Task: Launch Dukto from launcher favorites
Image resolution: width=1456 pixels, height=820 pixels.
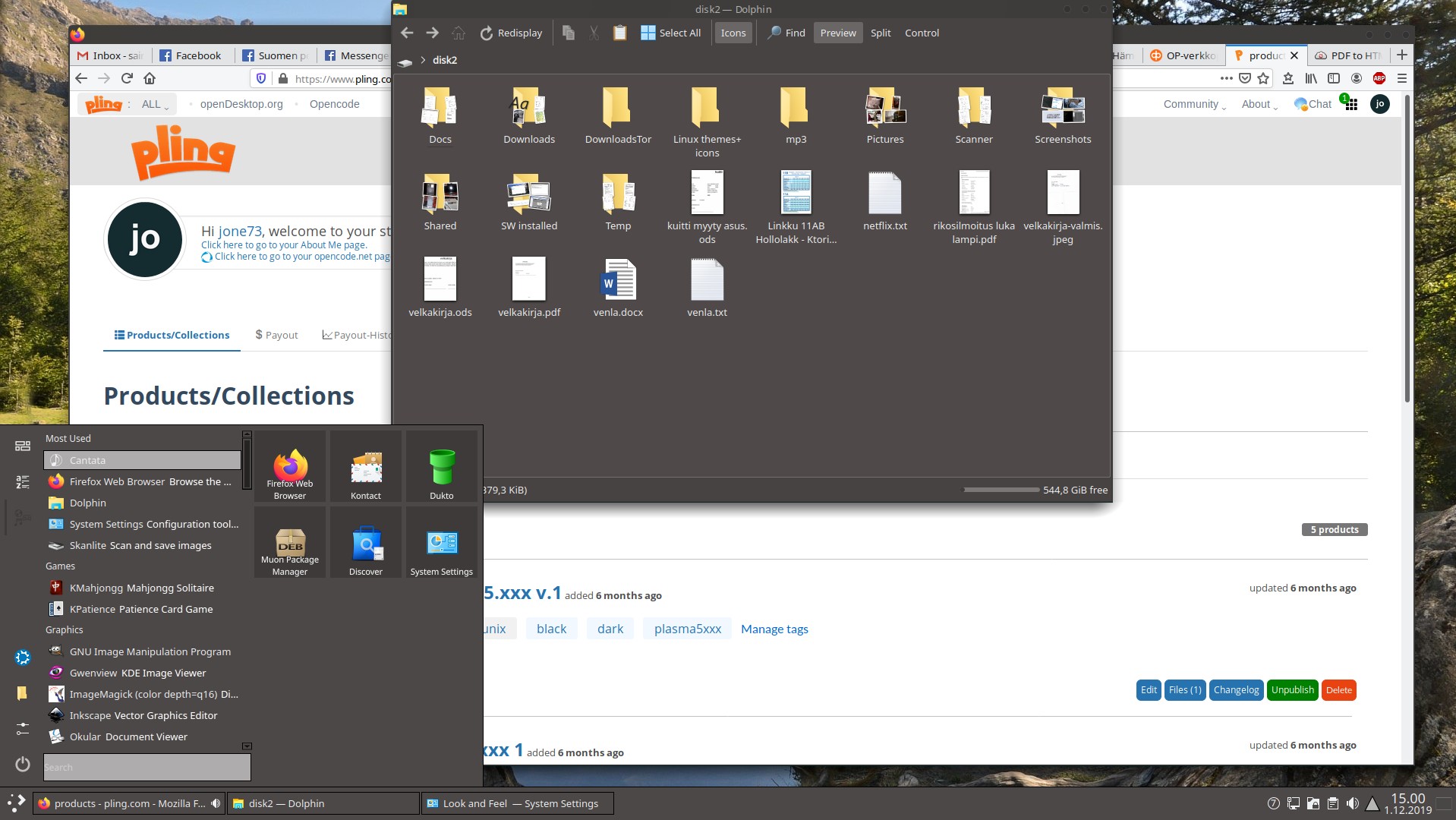Action: tap(442, 466)
